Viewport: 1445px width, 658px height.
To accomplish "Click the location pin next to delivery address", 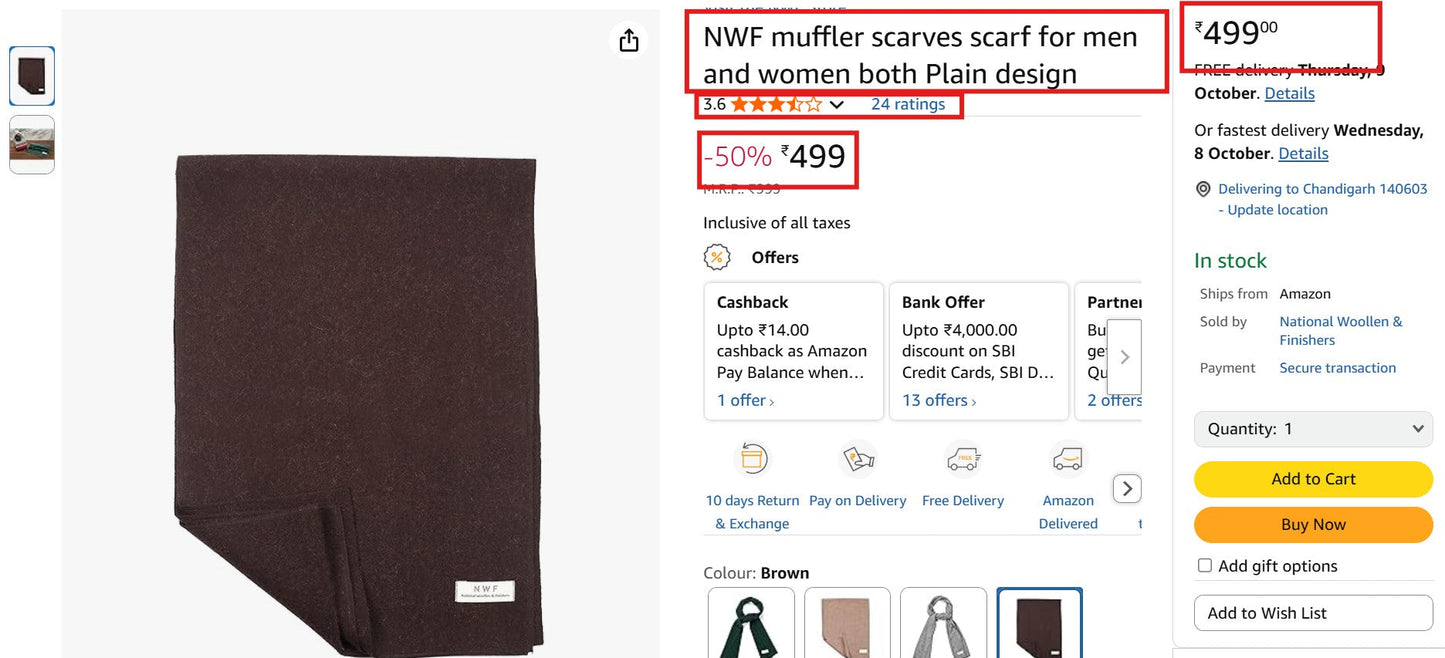I will [1203, 189].
